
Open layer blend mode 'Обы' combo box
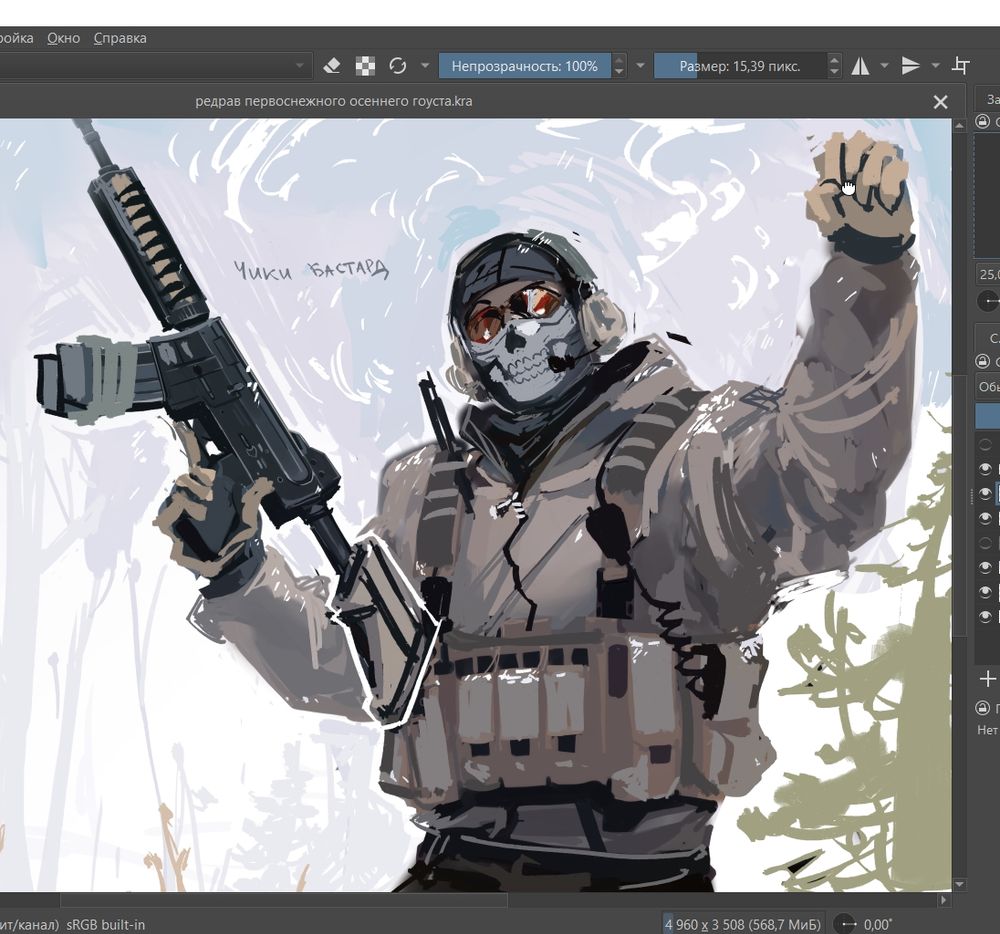987,387
